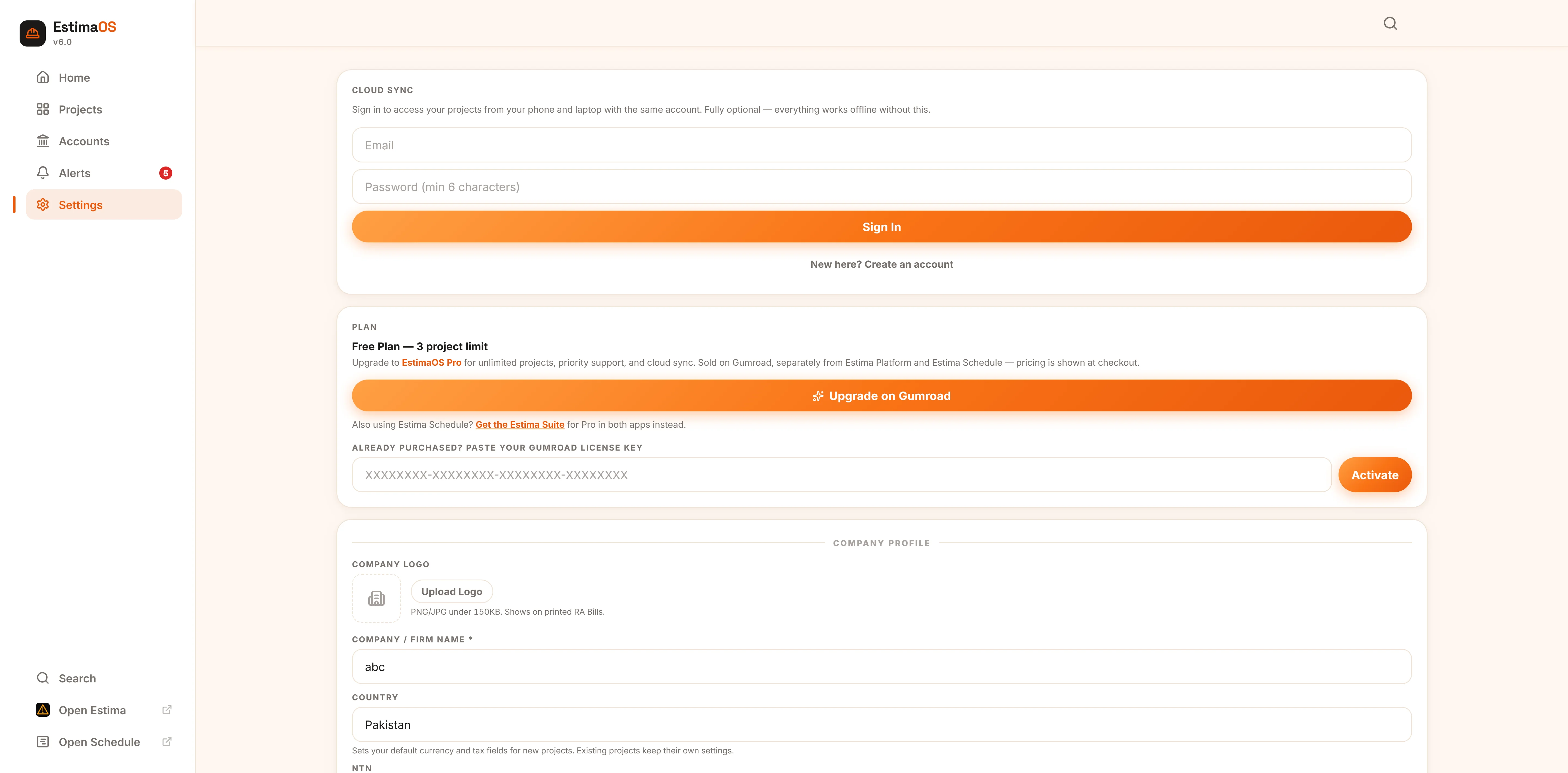1568x773 pixels.
Task: Click the Accounts bank icon
Action: 43,141
